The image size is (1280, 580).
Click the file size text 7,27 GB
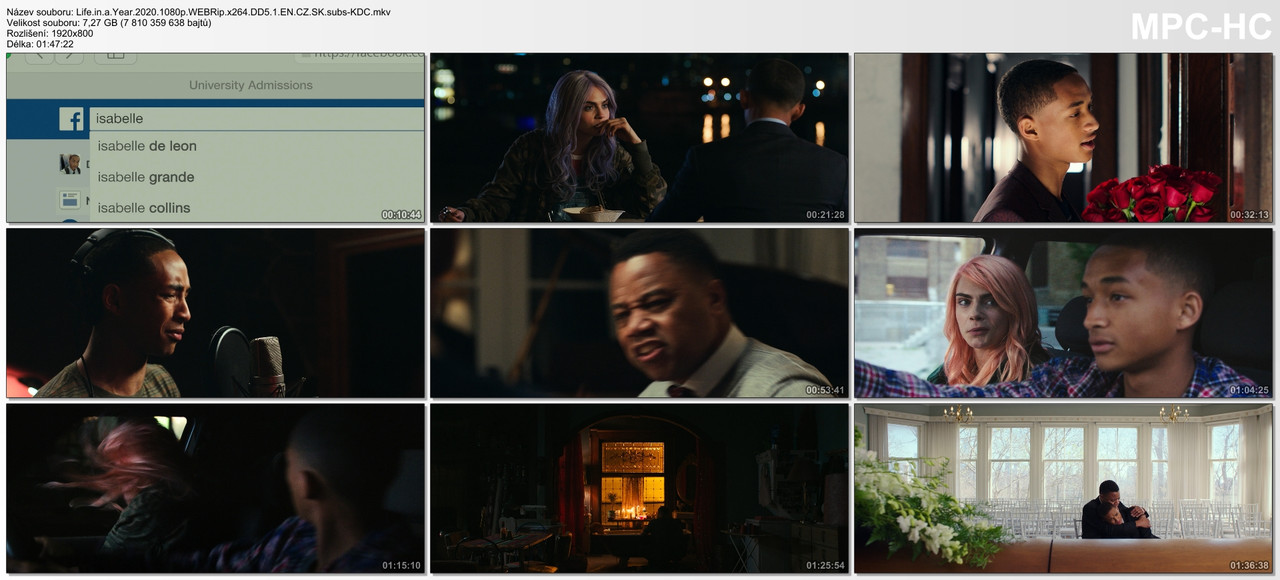click(x=109, y=22)
